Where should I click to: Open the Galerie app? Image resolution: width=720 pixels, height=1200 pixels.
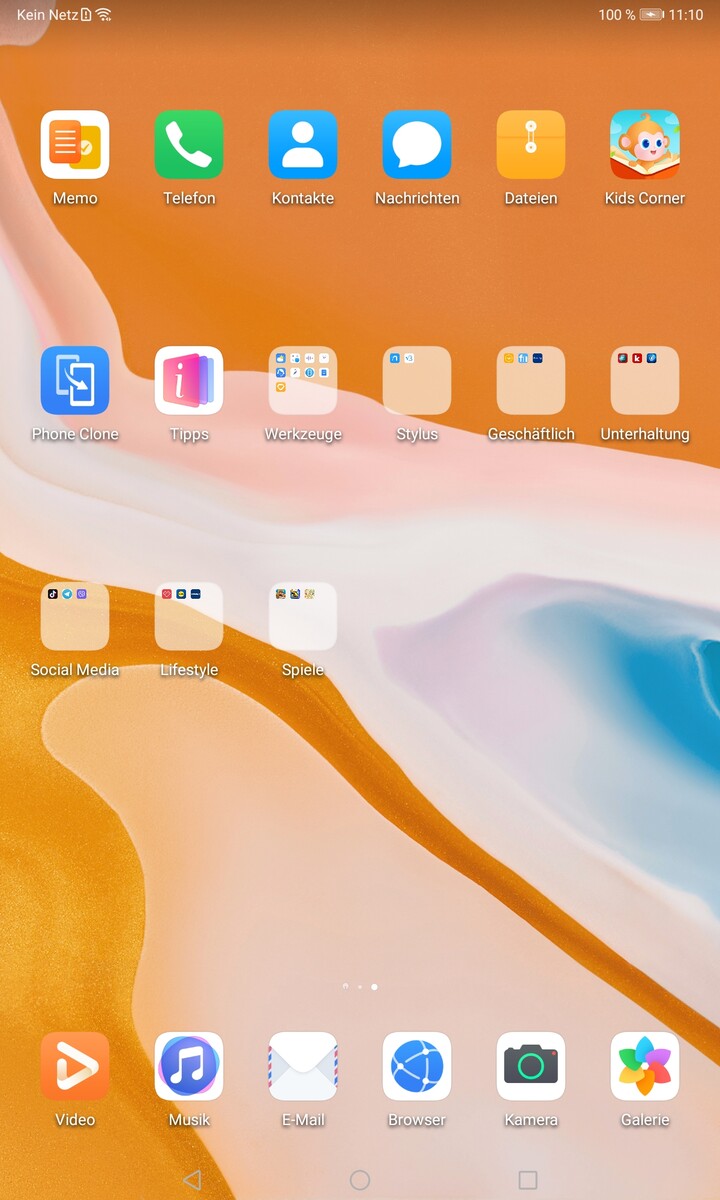click(645, 1067)
